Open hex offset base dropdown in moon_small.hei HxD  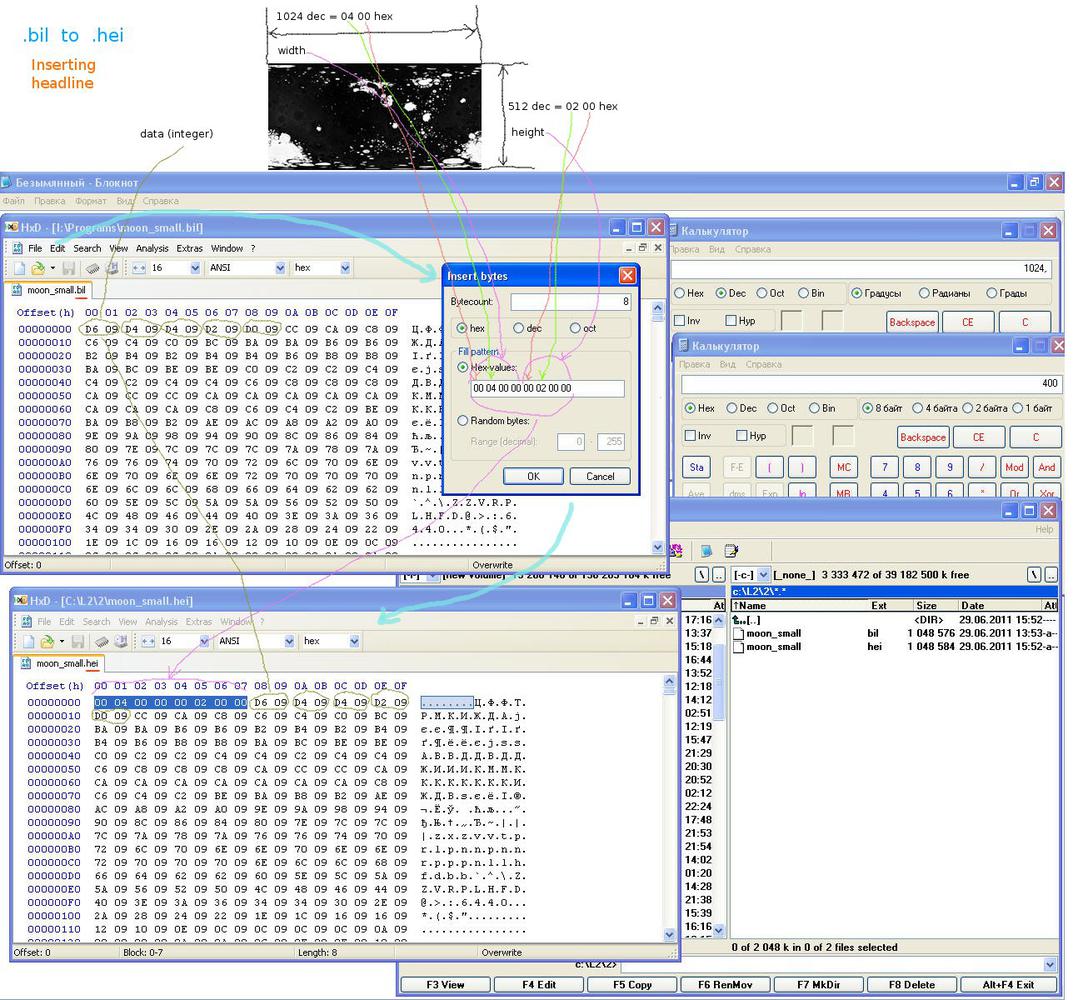[x=354, y=642]
